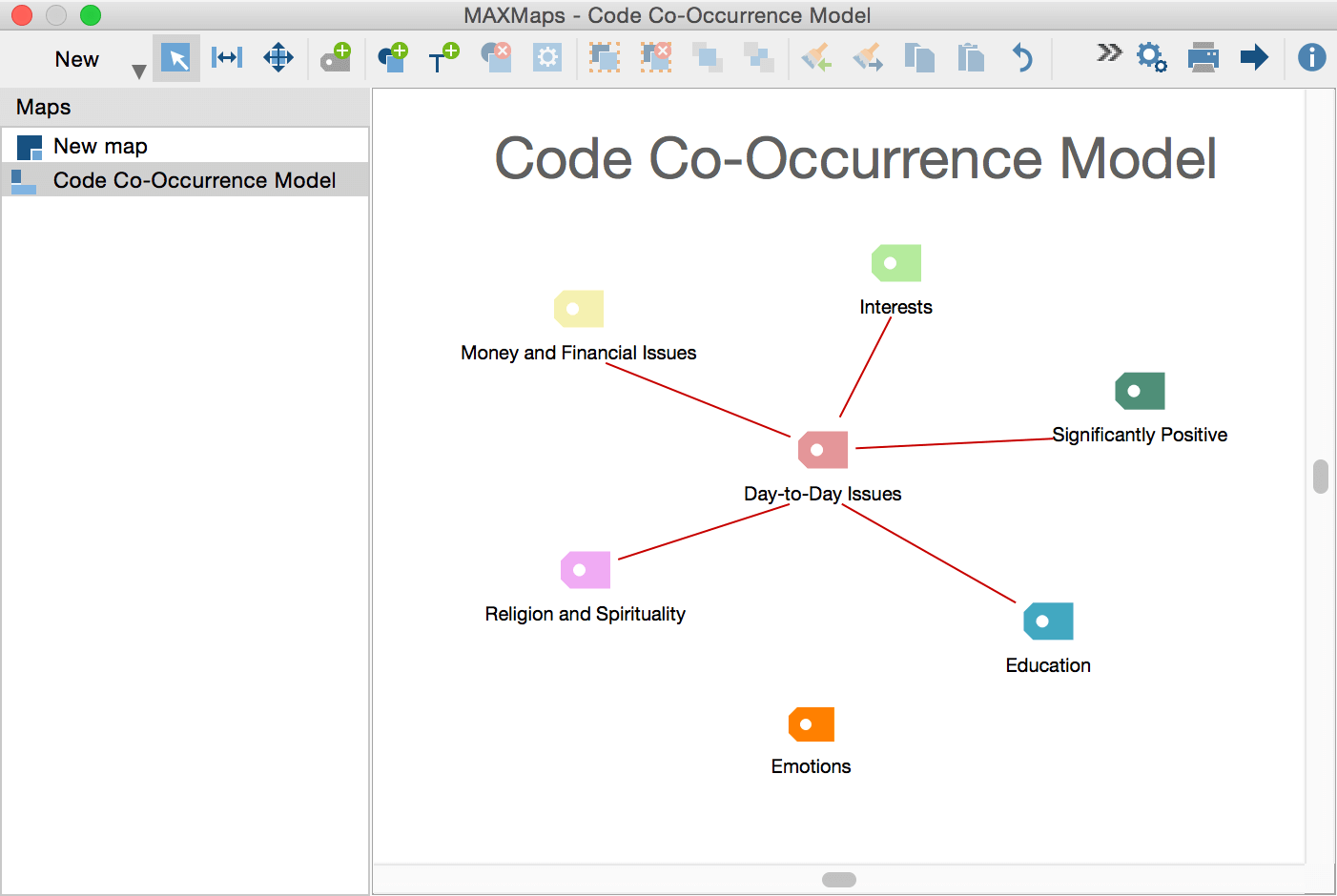Select the arrow selection tool
1337x896 pixels.
(x=175, y=58)
